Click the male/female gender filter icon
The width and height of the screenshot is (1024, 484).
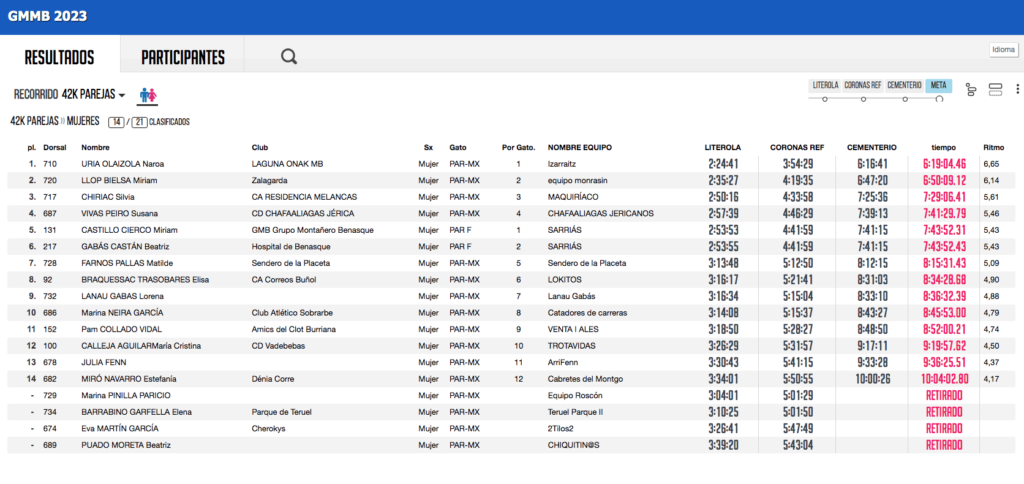(x=148, y=95)
